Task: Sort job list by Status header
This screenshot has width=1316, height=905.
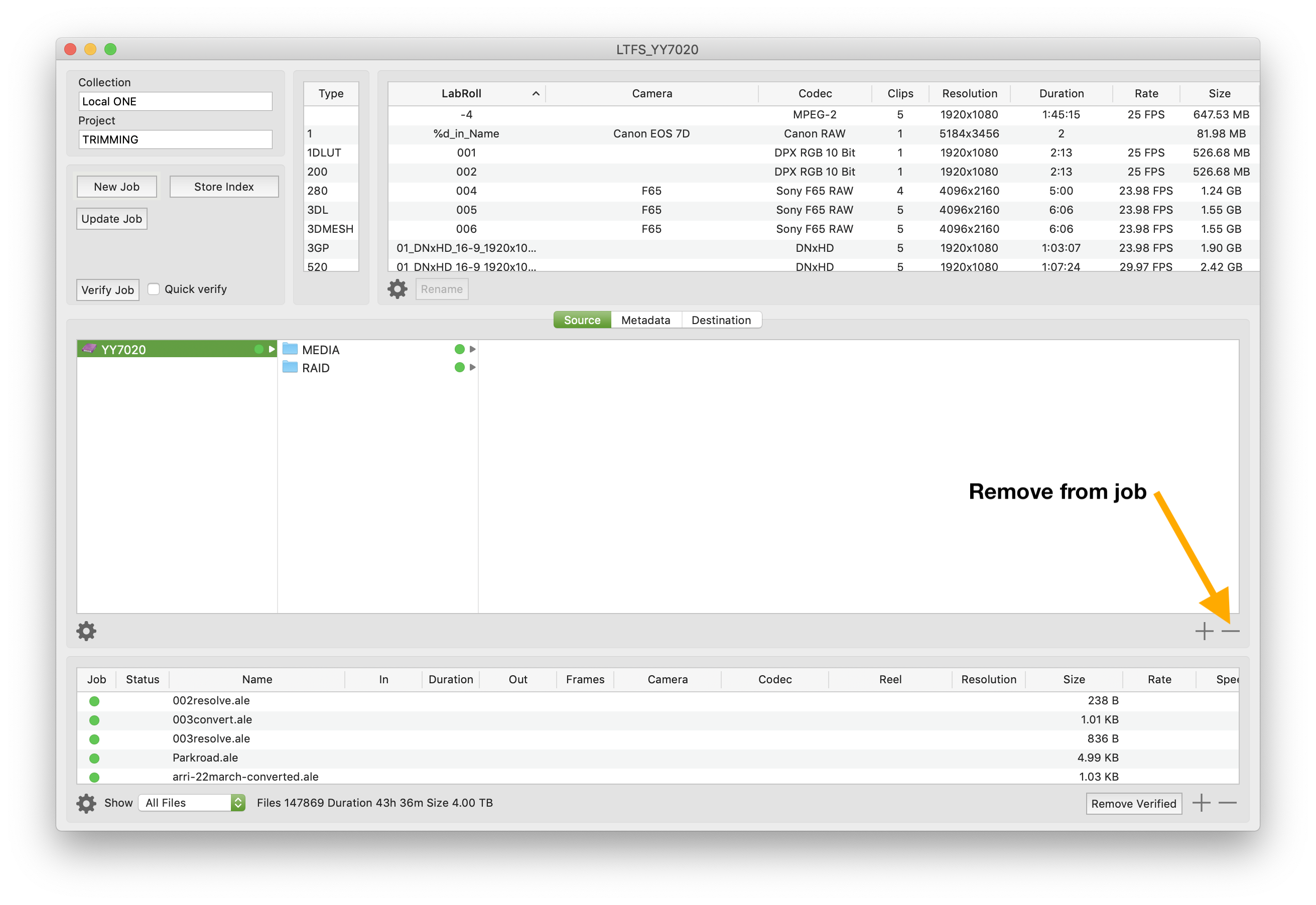Action: tap(143, 679)
